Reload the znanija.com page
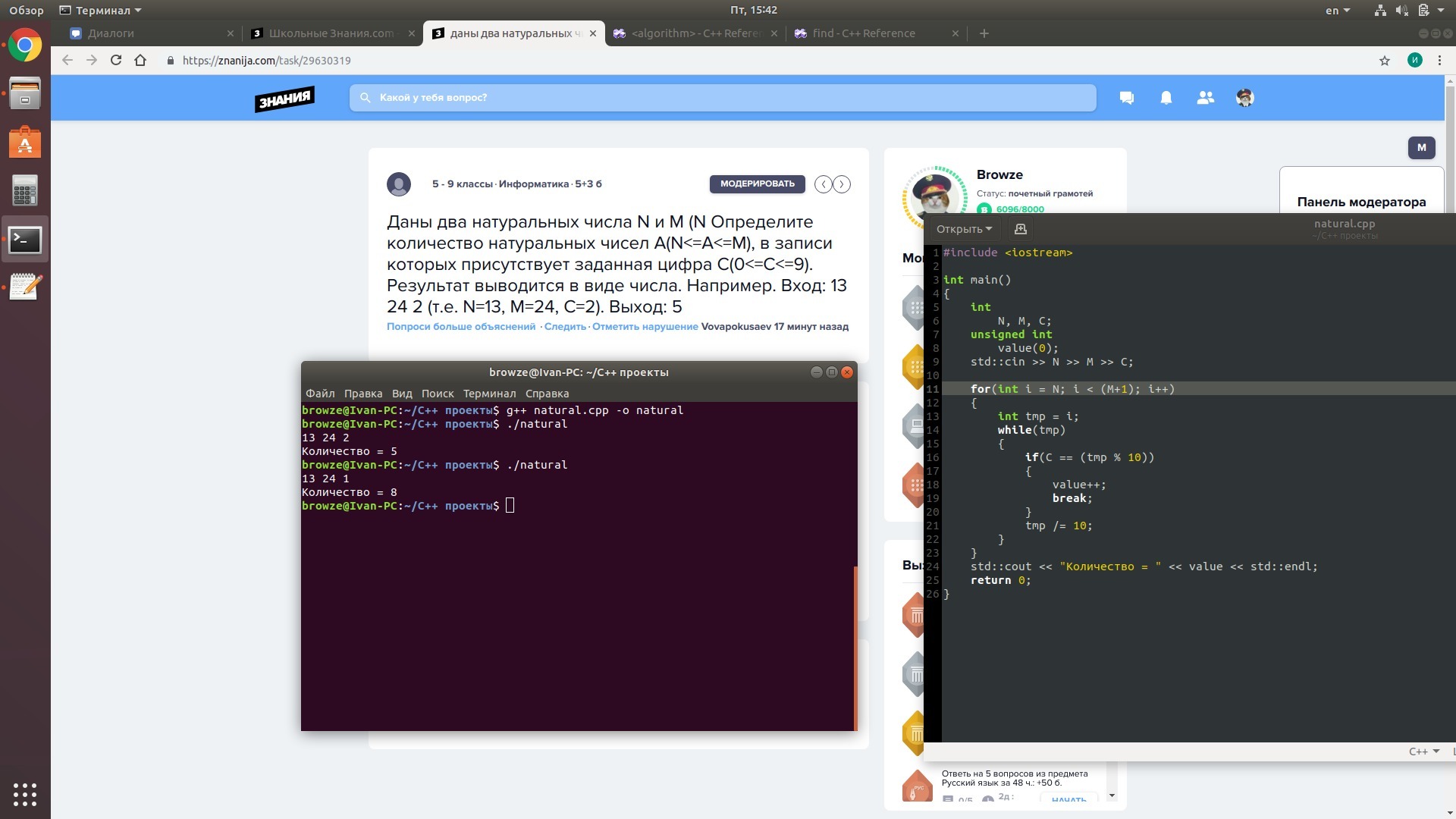This screenshot has width=1456, height=819. (x=116, y=61)
